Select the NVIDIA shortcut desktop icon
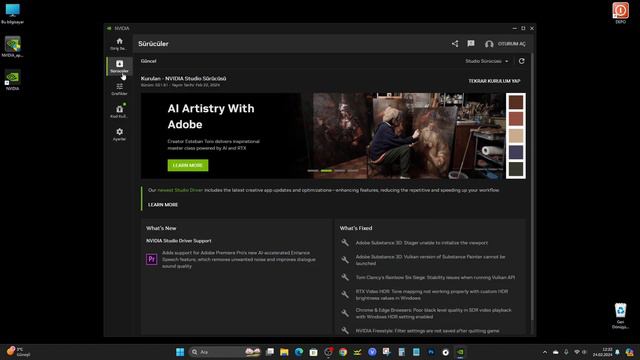This screenshot has height=360, width=640. (13, 80)
